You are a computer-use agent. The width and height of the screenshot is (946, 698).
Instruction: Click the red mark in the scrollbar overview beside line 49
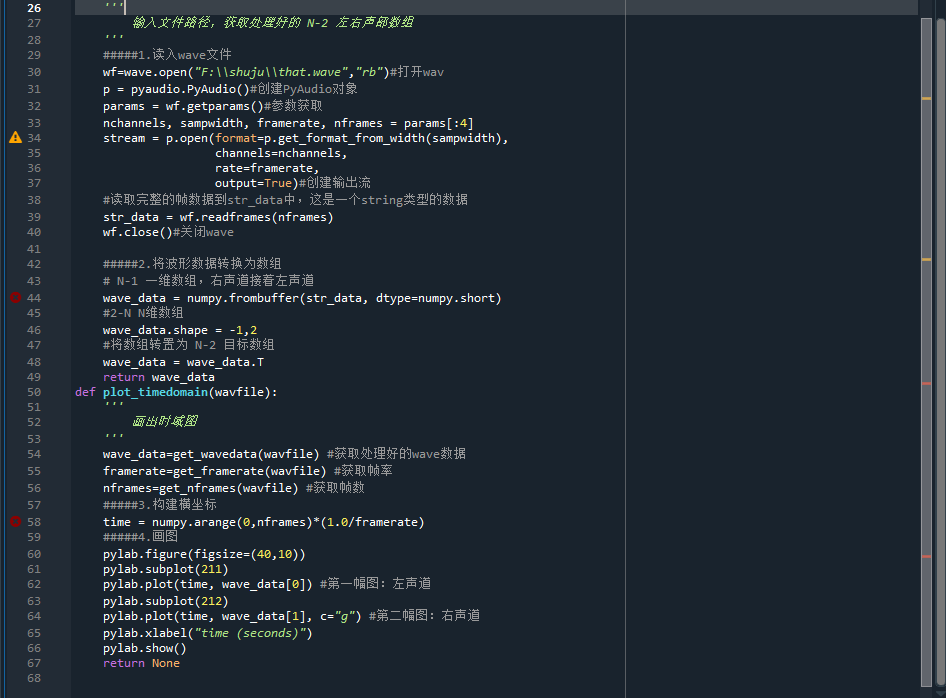[x=927, y=382]
